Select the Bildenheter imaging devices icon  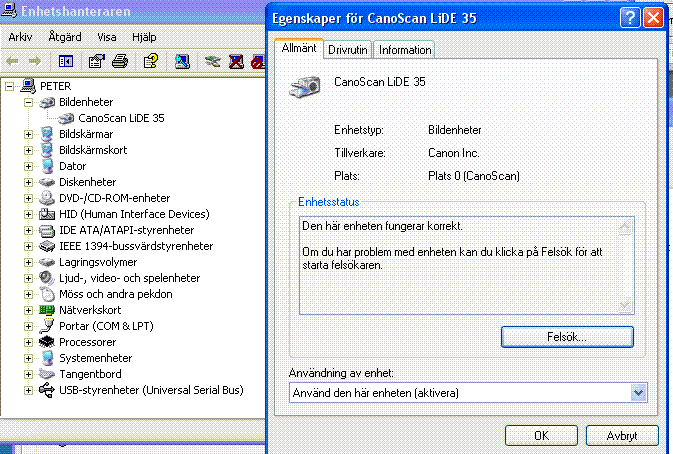[47, 102]
